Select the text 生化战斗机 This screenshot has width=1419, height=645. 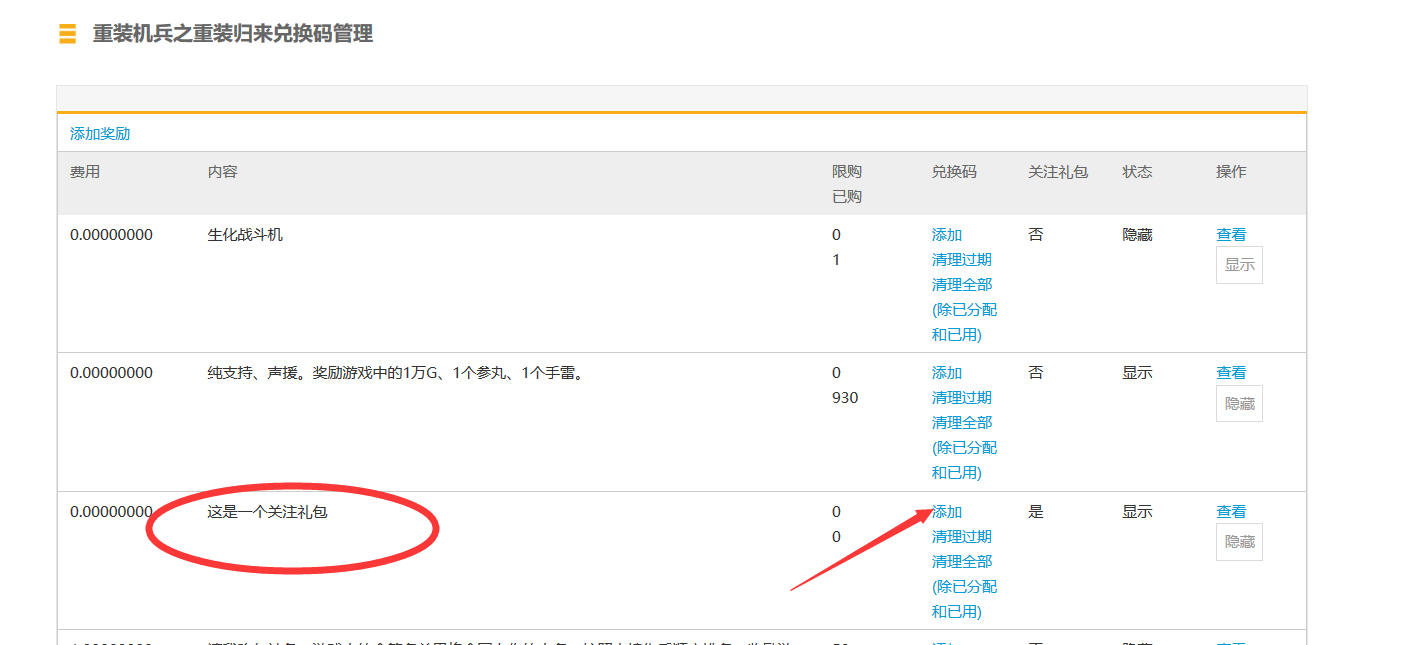coord(245,235)
